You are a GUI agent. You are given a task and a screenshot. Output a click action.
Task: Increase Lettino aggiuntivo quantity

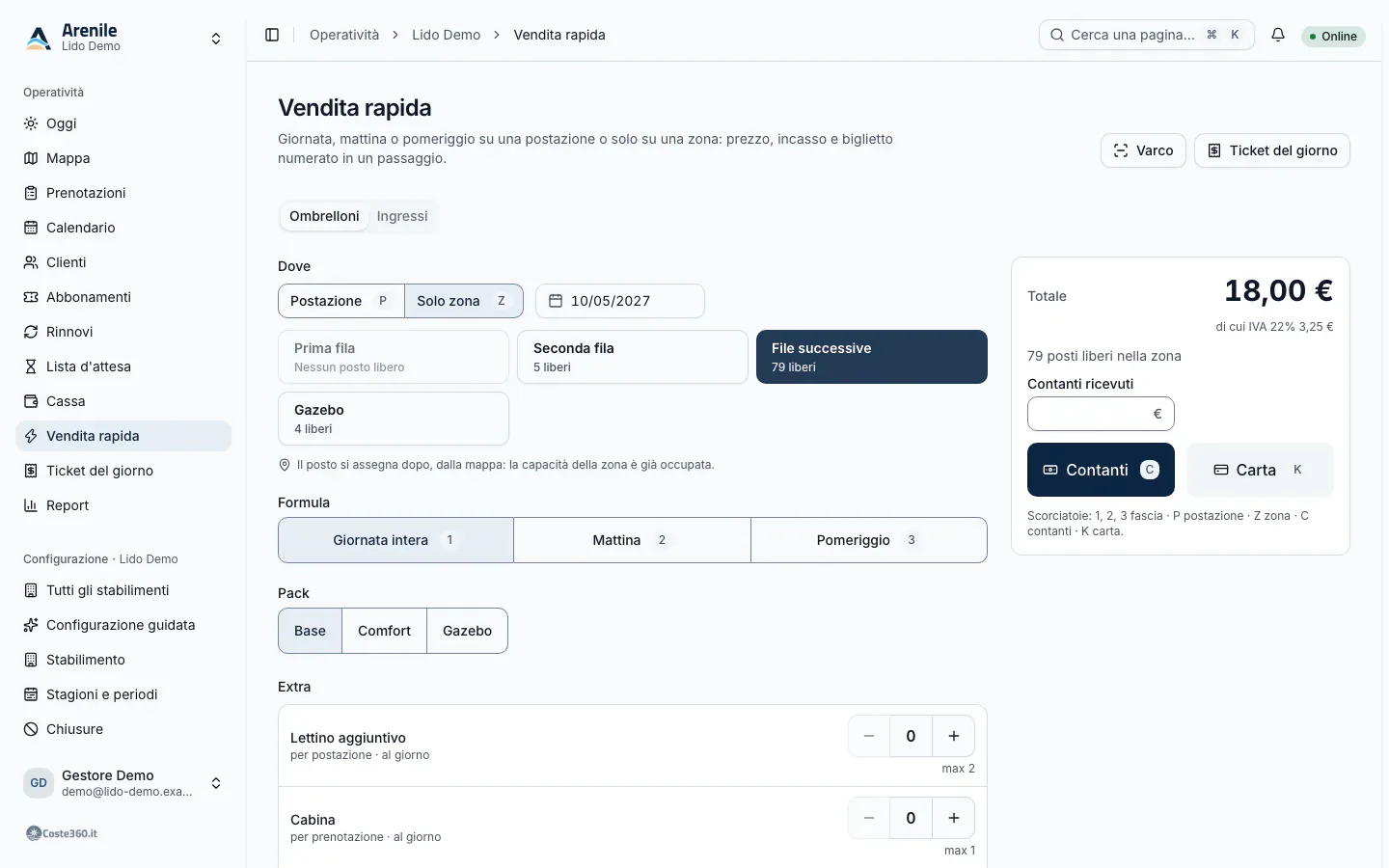[x=953, y=736]
